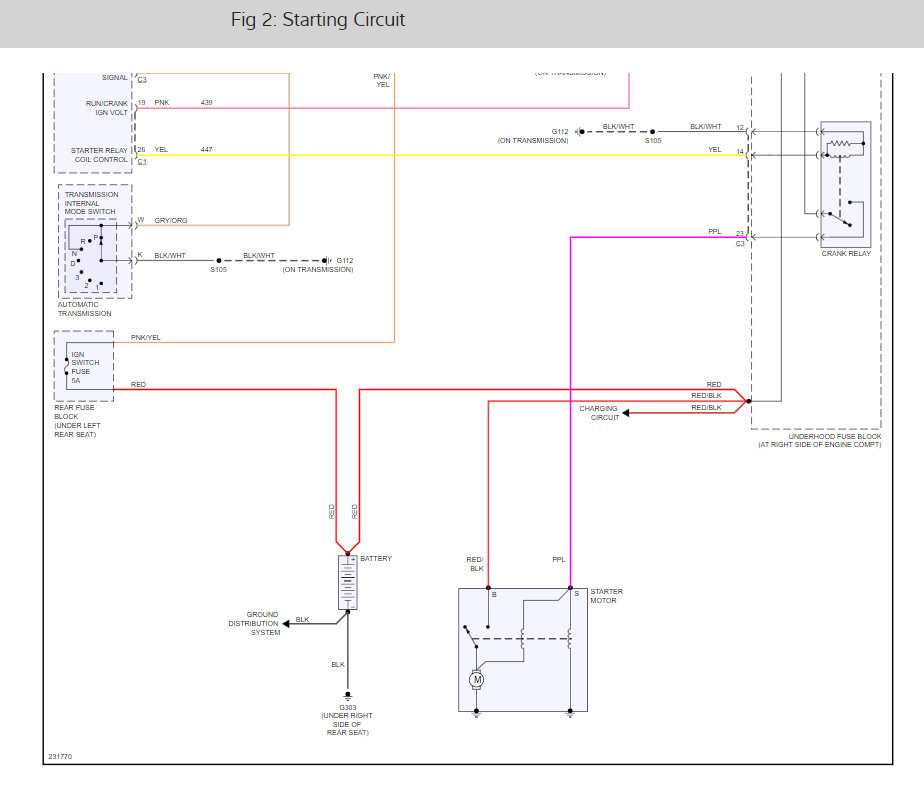Click 'GROUND DISTRIBUTION SYSTEM' text
Image resolution: width=924 pixels, height=808 pixels.
tap(255, 624)
